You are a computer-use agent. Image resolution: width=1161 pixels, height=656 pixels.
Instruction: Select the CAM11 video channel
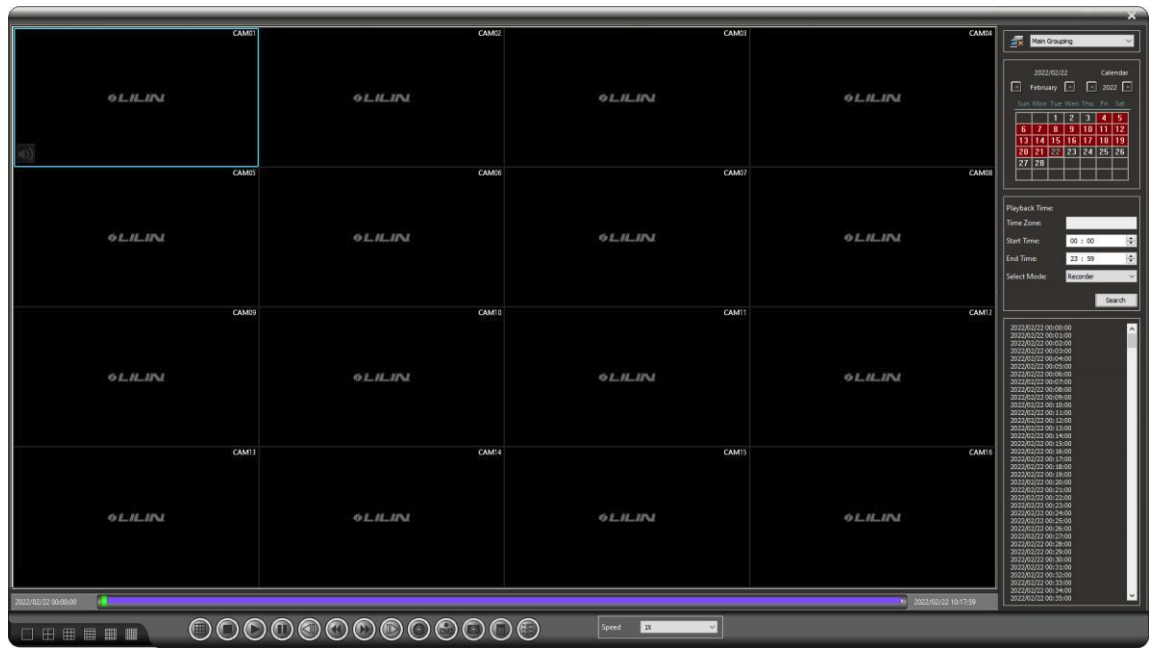click(627, 377)
